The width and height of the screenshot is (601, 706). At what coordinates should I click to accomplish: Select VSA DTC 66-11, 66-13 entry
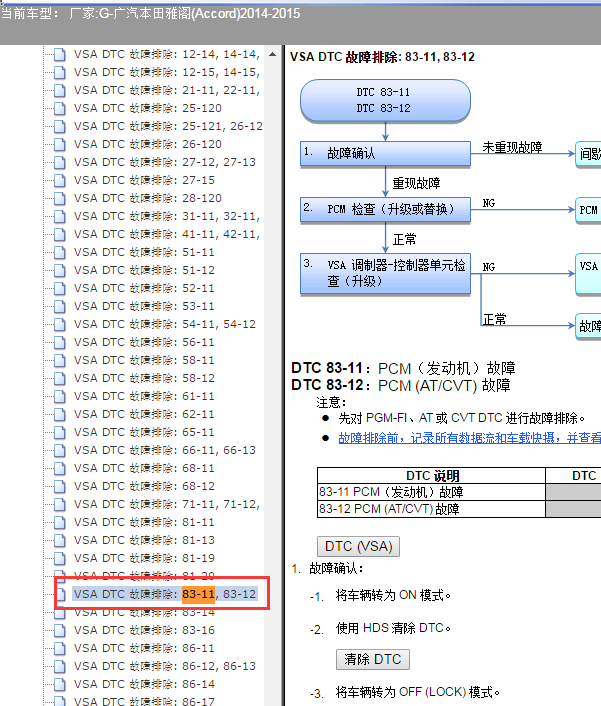coord(165,450)
